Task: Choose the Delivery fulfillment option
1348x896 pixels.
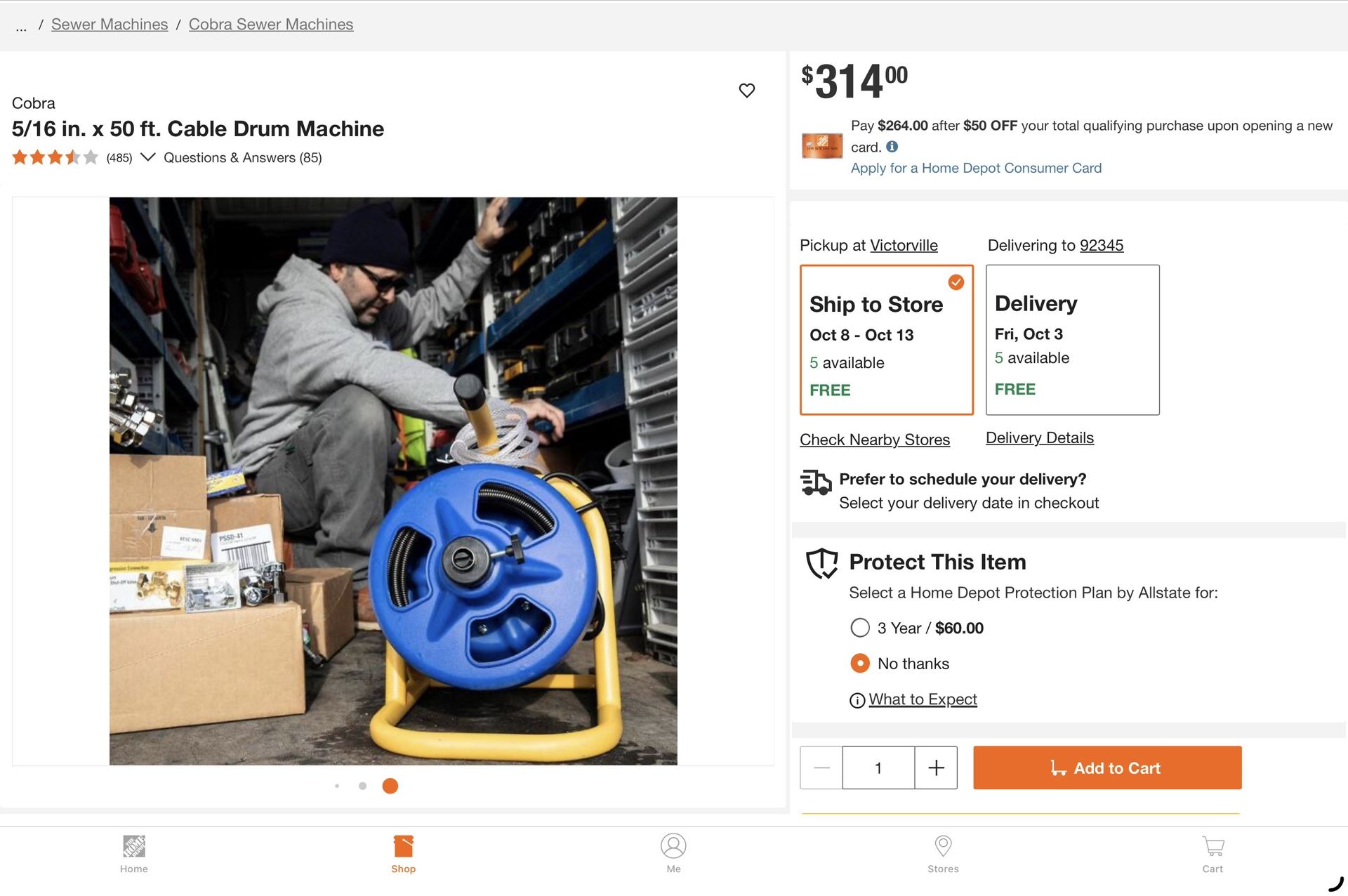Action: [x=1072, y=340]
